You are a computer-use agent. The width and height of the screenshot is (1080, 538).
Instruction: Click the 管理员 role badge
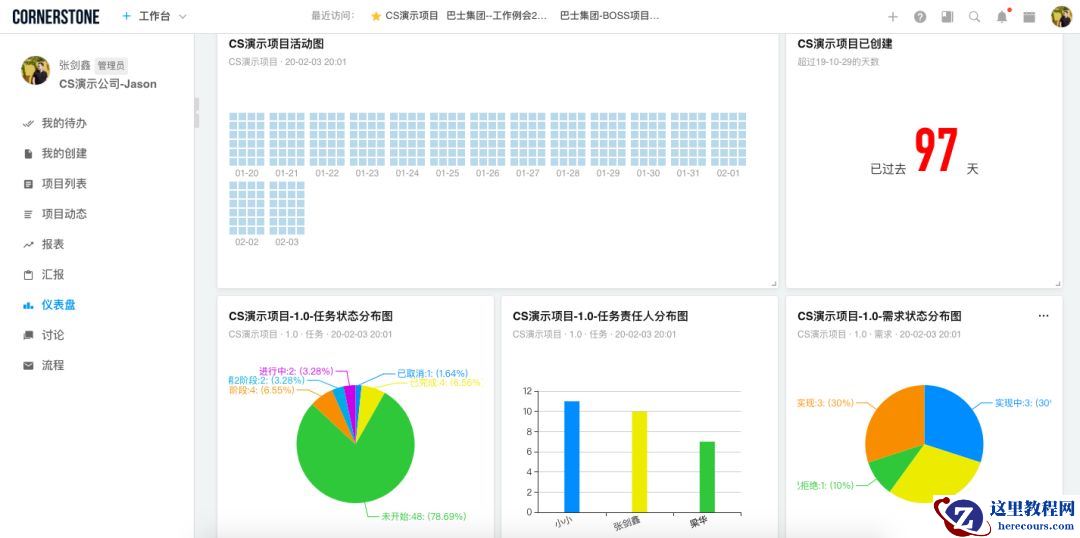click(110, 66)
